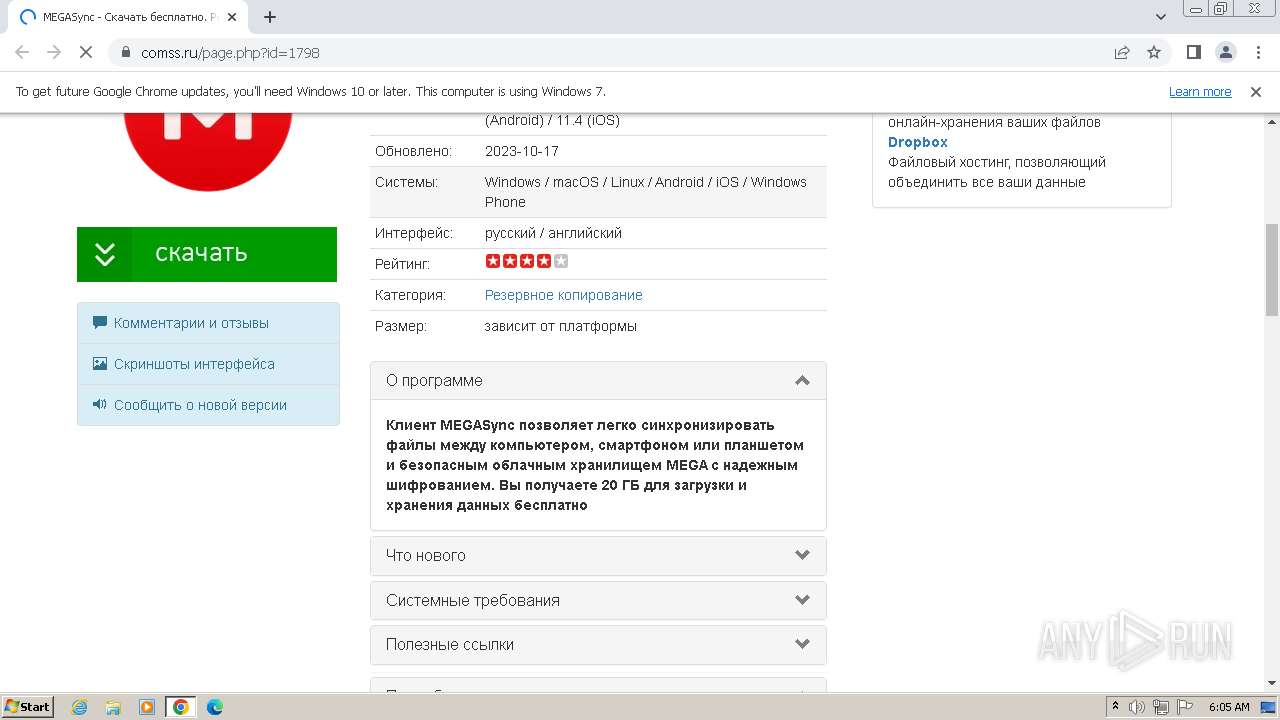Expand the Полезные ссылки section
The height and width of the screenshot is (720, 1280).
[598, 645]
